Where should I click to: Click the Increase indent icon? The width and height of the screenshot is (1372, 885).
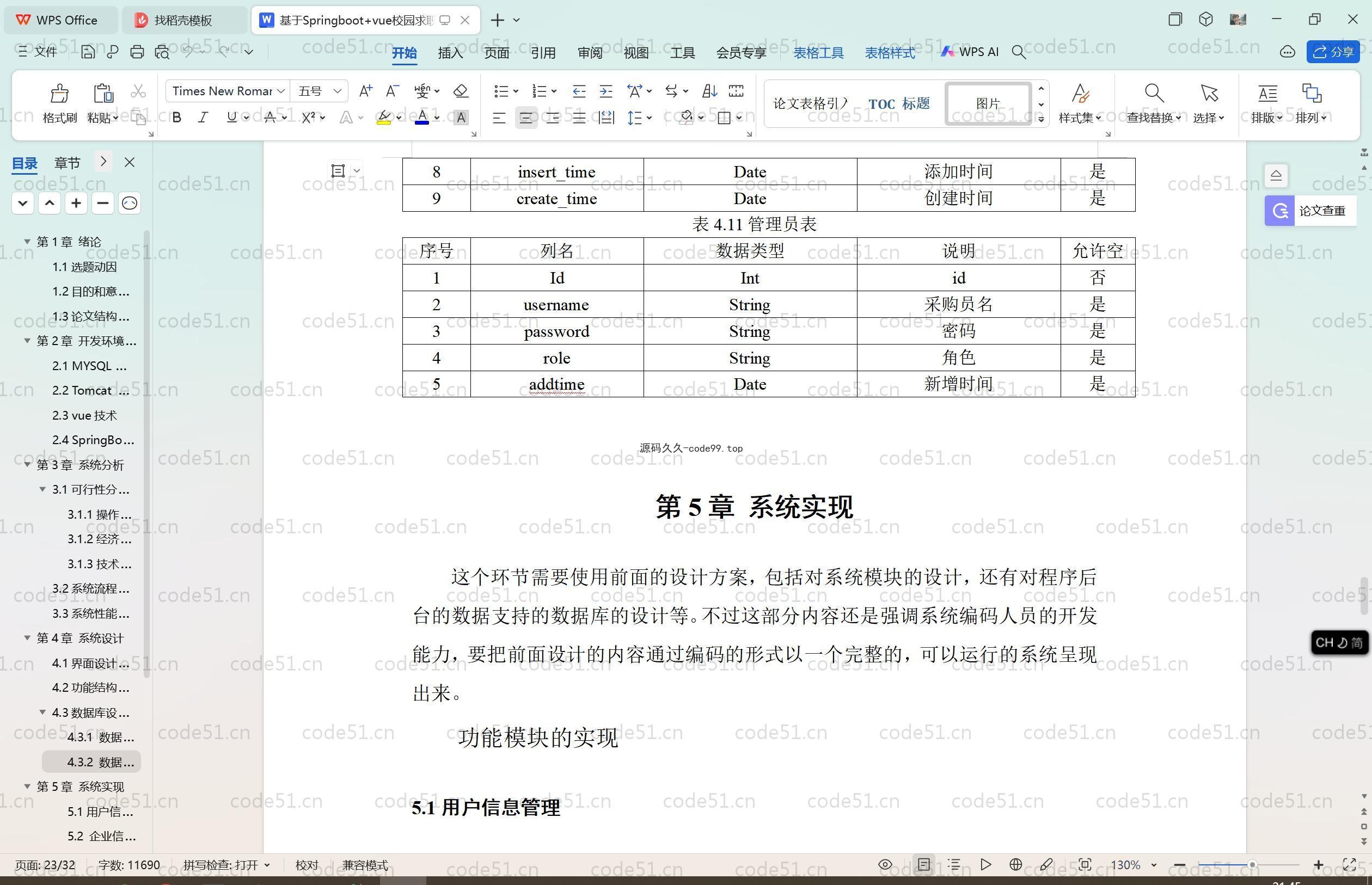(x=606, y=91)
